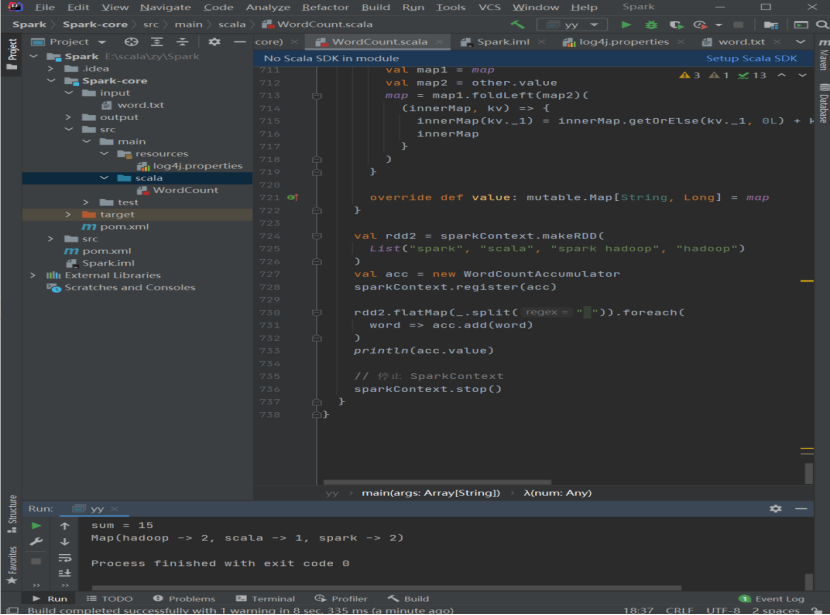Click Run console horizontal scrollbar
The image size is (830, 615).
coord(386,587)
